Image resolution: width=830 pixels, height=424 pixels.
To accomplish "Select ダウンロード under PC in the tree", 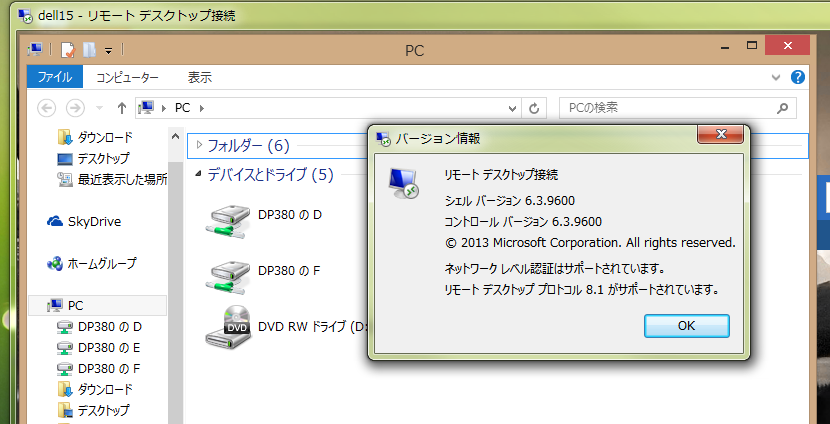I will [x=95, y=390].
